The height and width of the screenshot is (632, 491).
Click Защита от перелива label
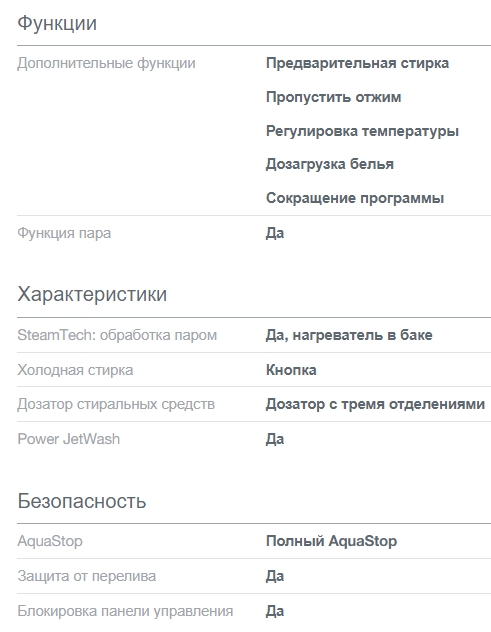[87, 576]
